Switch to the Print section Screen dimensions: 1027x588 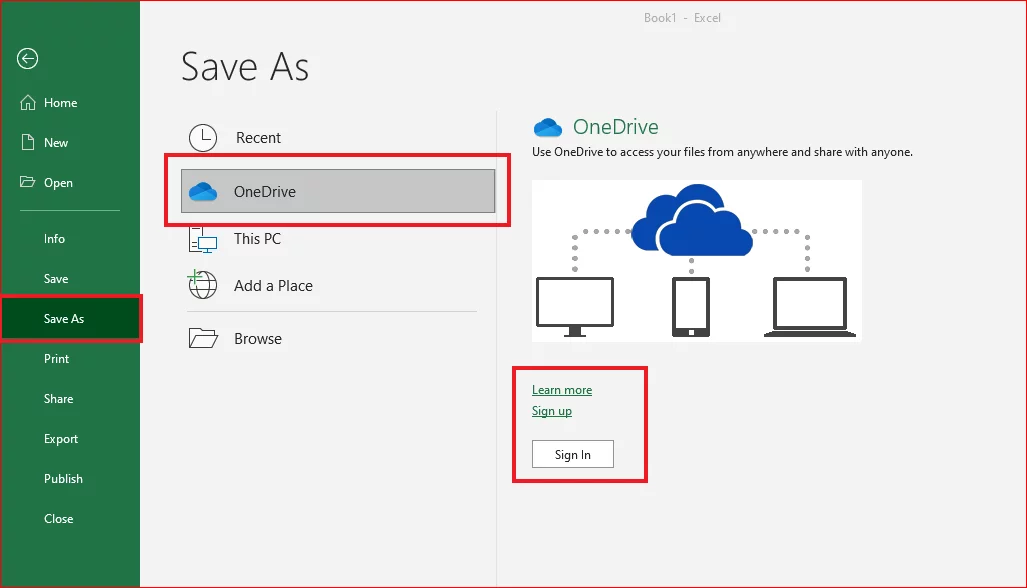[x=56, y=358]
